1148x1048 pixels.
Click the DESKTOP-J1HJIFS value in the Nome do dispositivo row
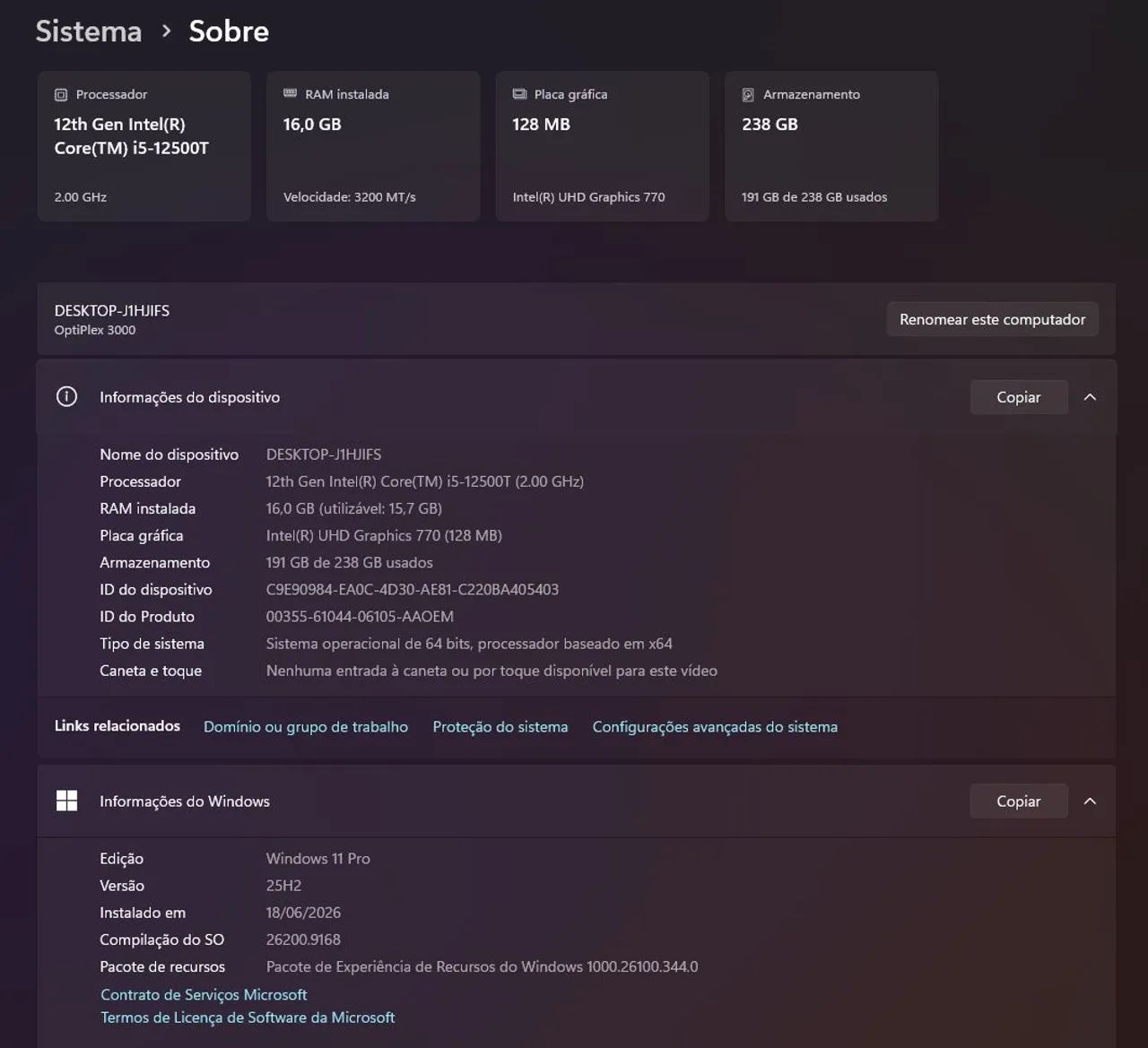coord(324,455)
